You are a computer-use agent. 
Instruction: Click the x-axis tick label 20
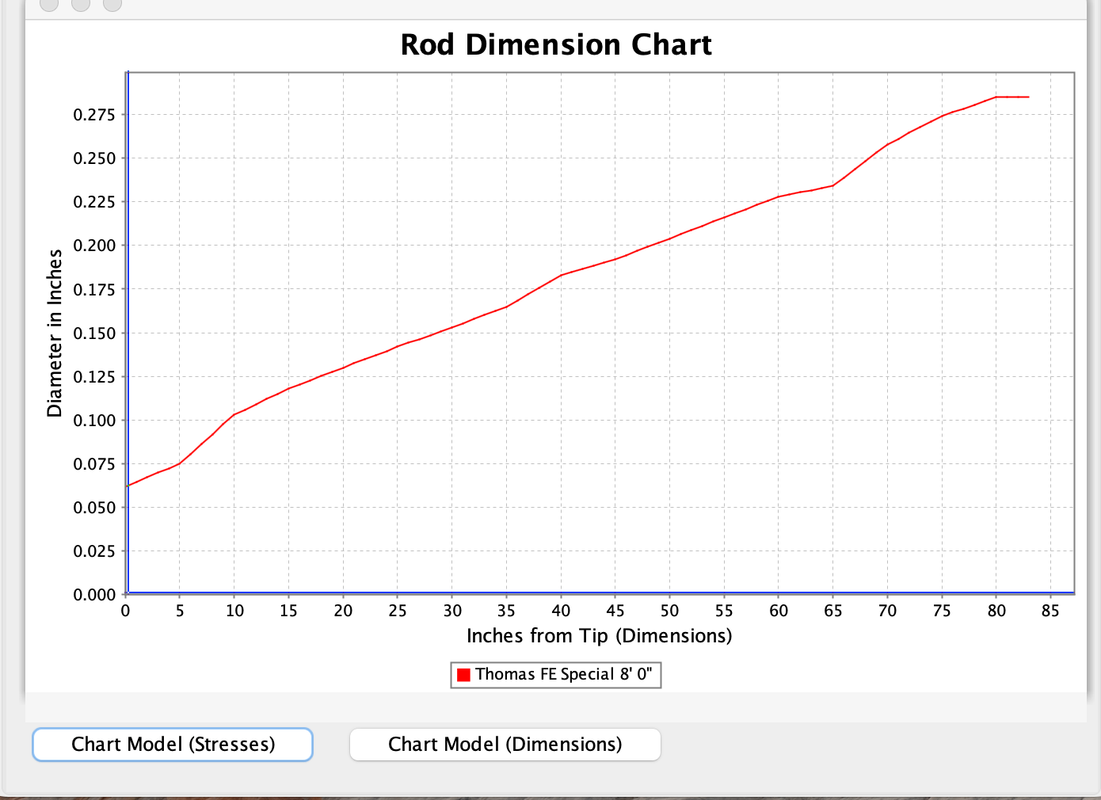pos(343,611)
